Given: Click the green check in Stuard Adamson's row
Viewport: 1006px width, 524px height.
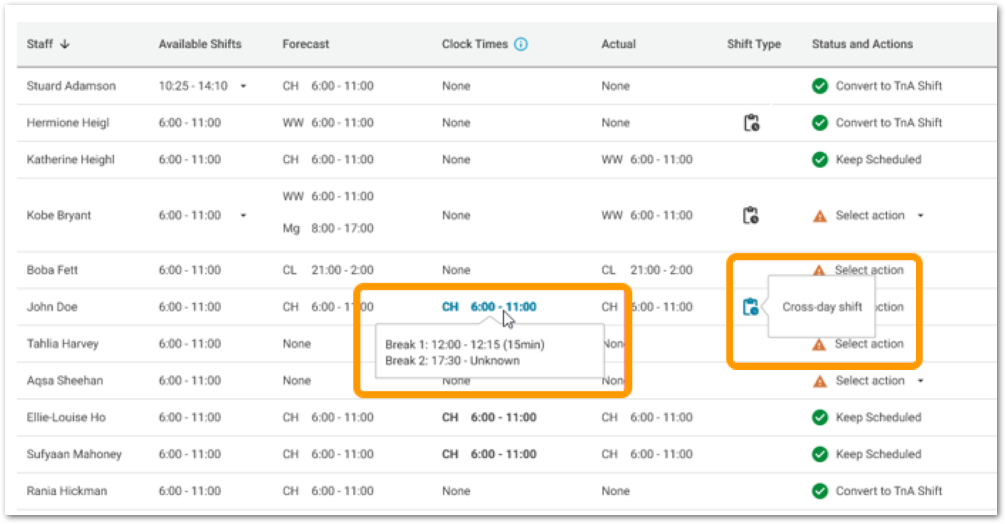Looking at the screenshot, I should click(820, 86).
